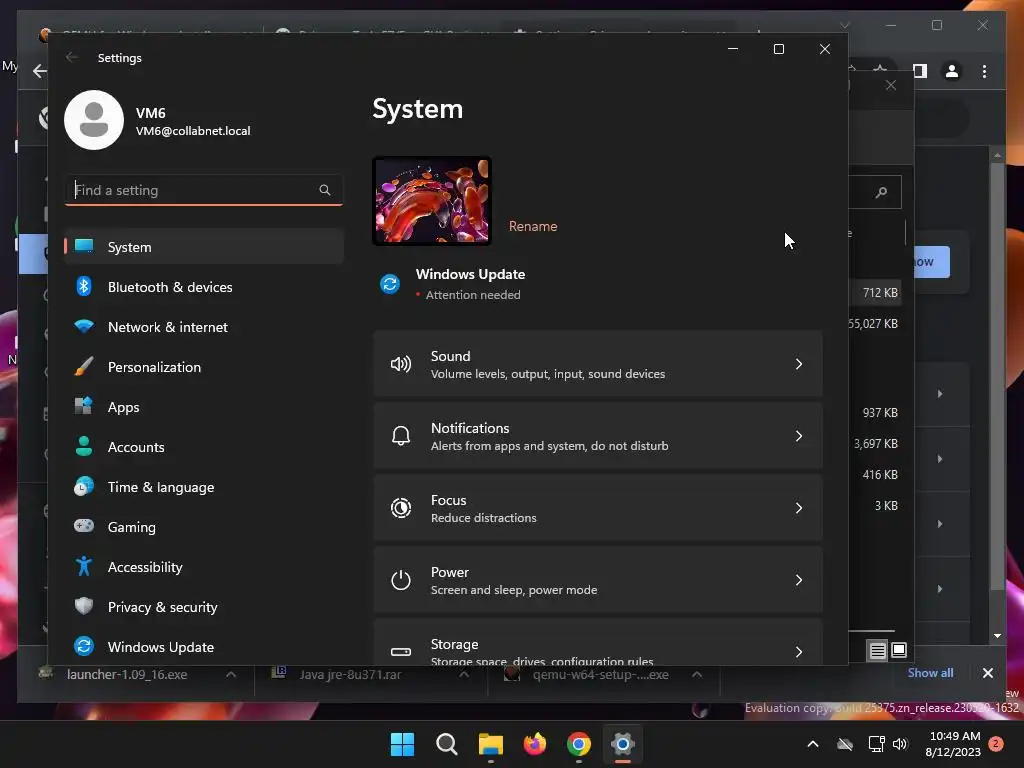
Task: Open Firefox from the taskbar
Action: (x=534, y=744)
